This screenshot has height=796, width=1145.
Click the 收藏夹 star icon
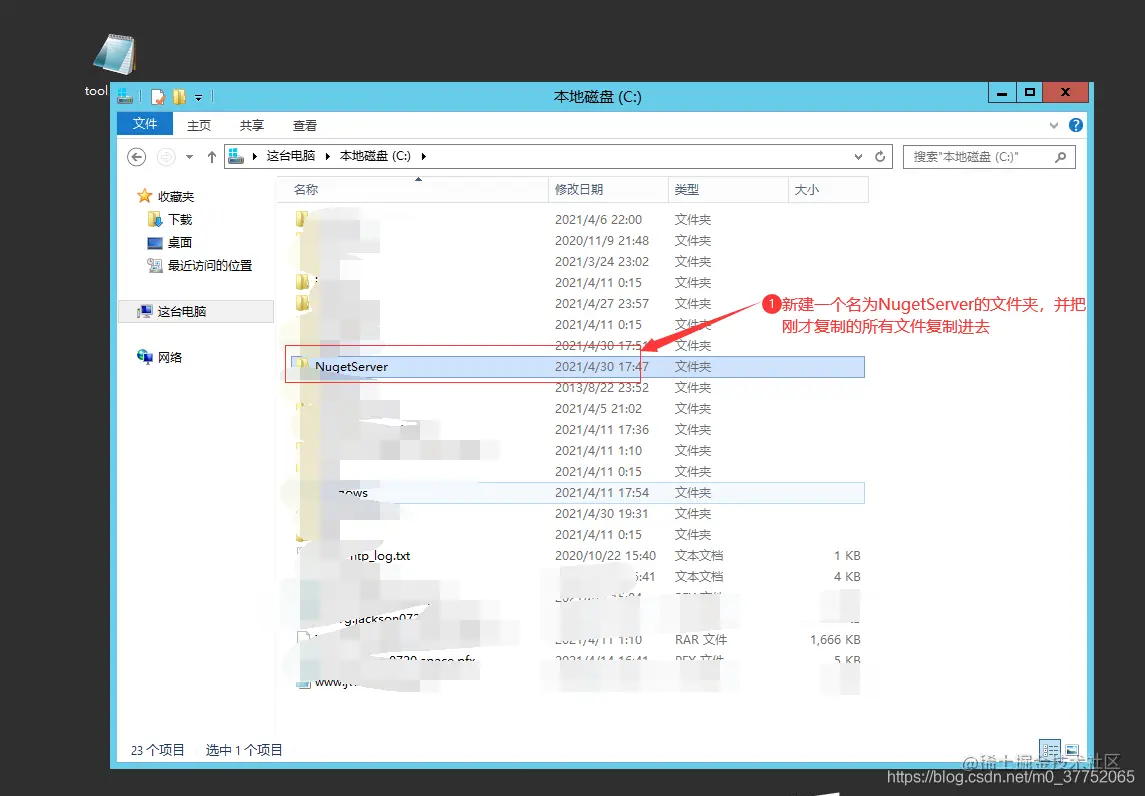pyautogui.click(x=145, y=196)
